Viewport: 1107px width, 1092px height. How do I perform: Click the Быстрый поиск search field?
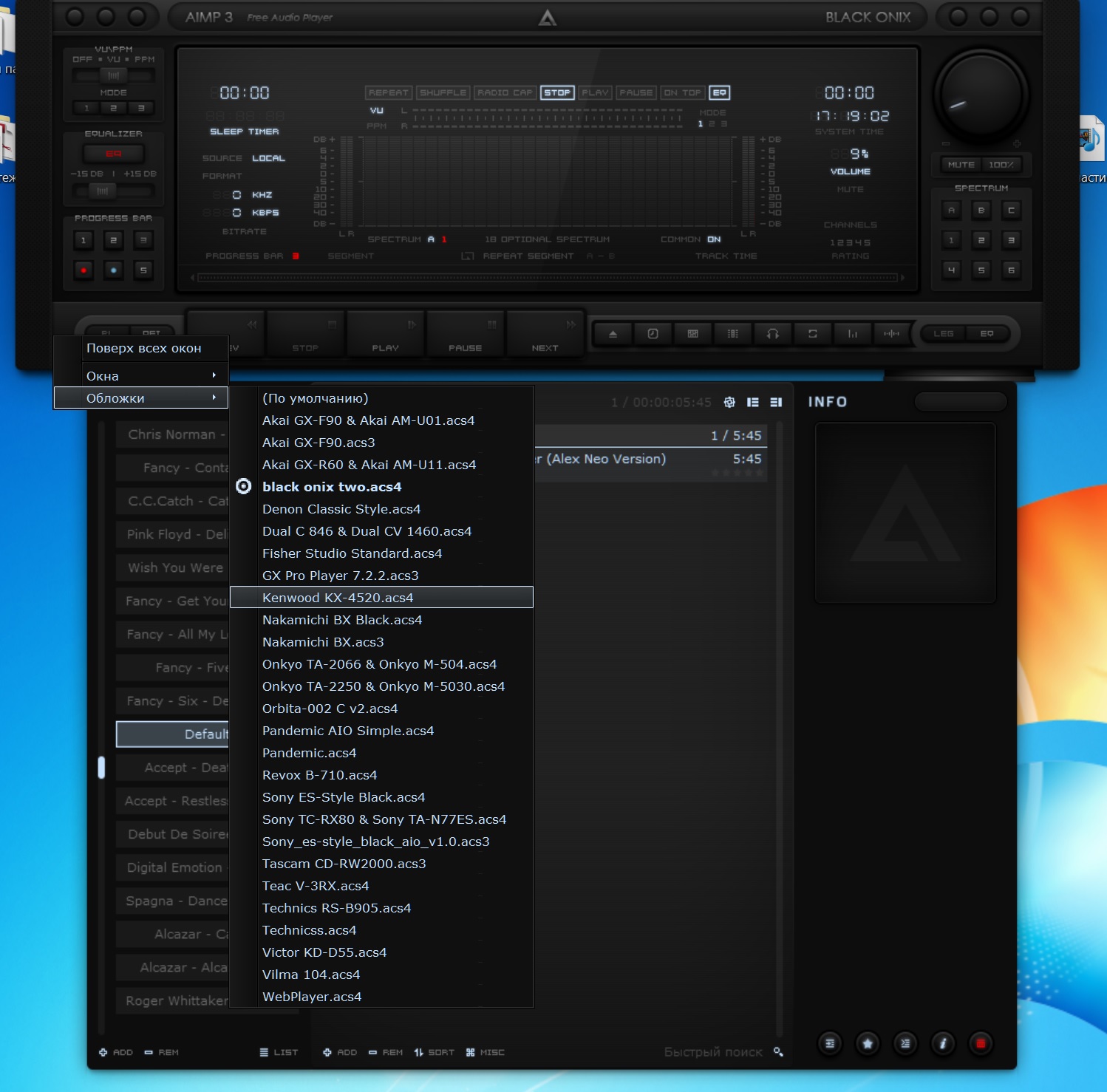click(713, 1051)
